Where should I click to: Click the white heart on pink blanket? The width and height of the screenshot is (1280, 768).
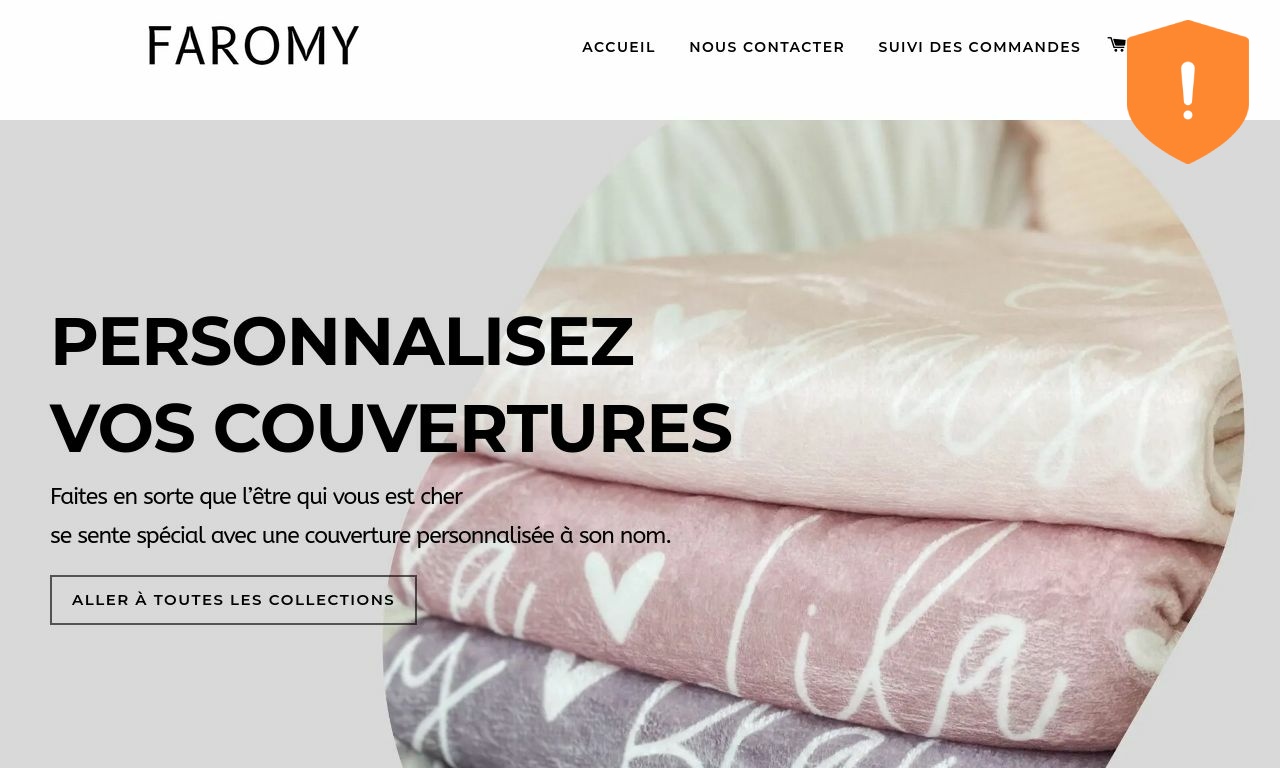[624, 588]
